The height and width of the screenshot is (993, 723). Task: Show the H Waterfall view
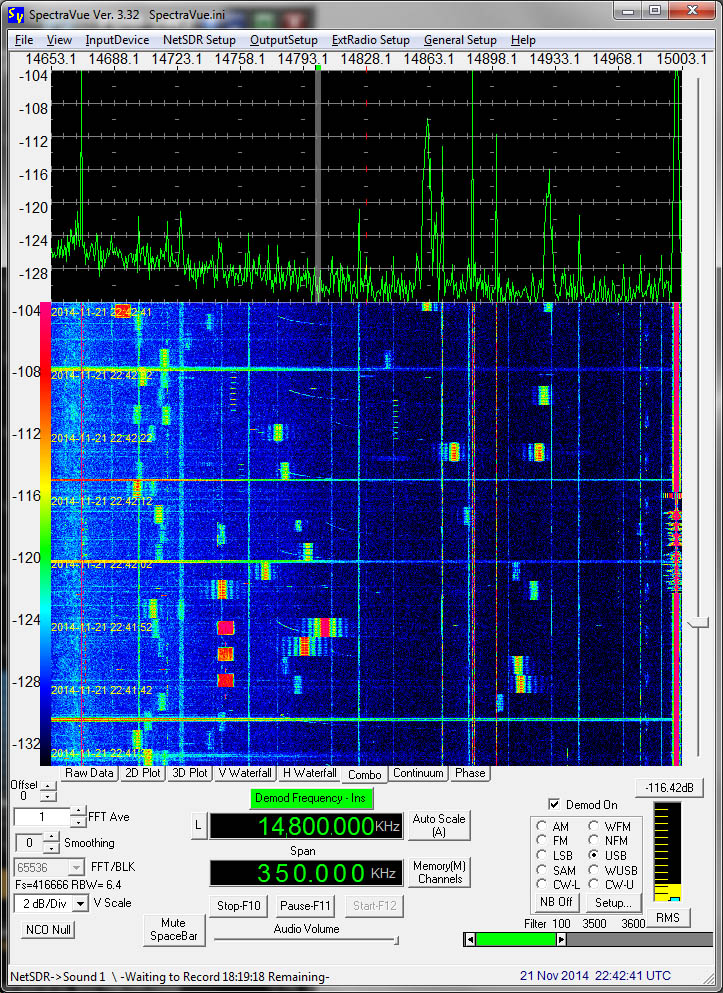tap(309, 773)
